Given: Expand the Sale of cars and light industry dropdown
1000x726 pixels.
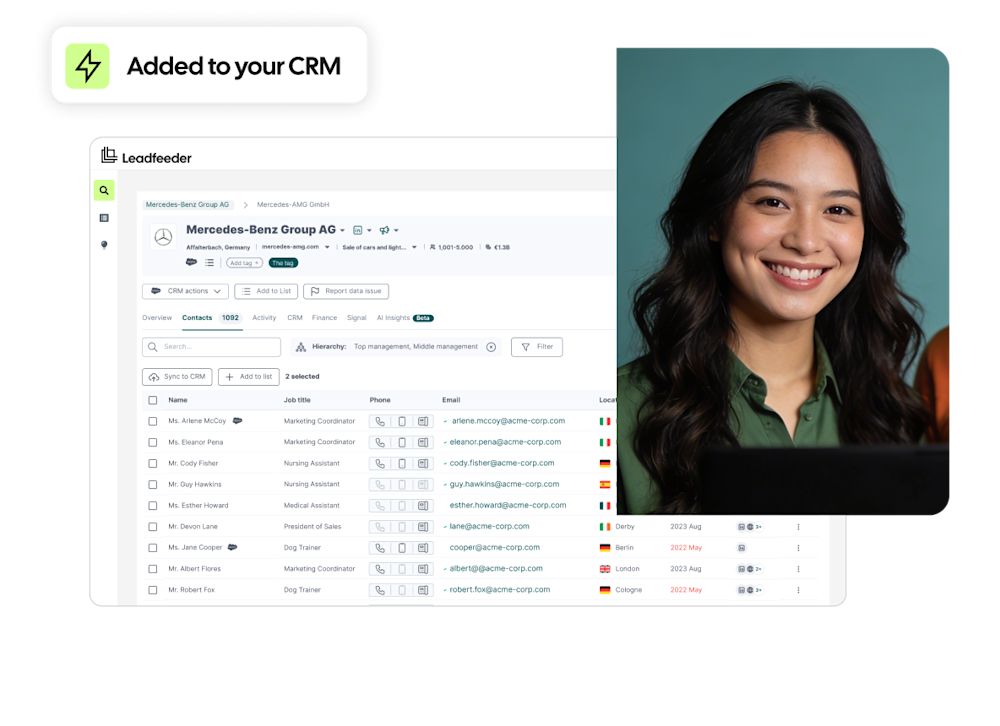Looking at the screenshot, I should click(414, 247).
